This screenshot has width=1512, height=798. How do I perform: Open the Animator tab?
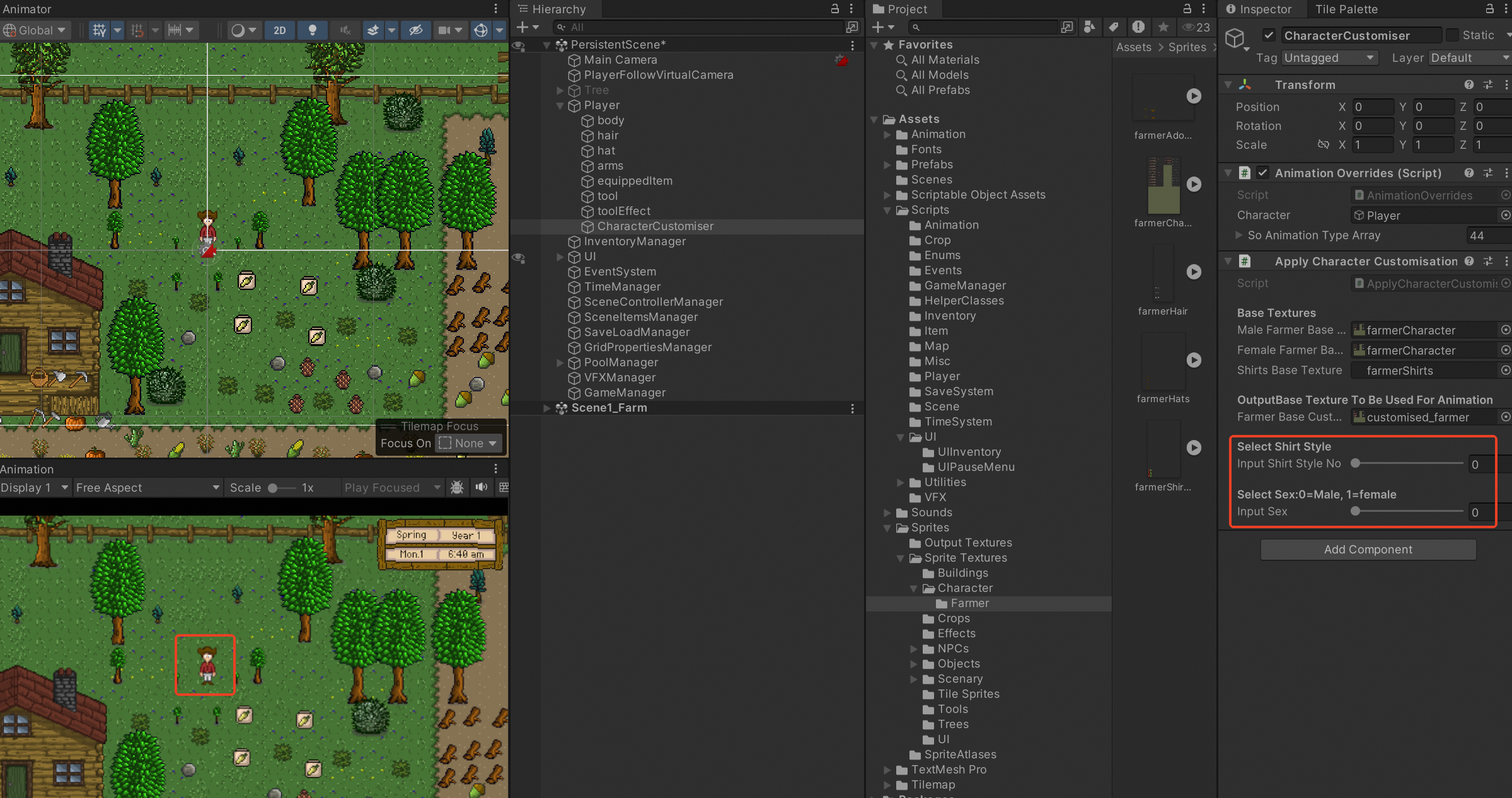(x=27, y=9)
